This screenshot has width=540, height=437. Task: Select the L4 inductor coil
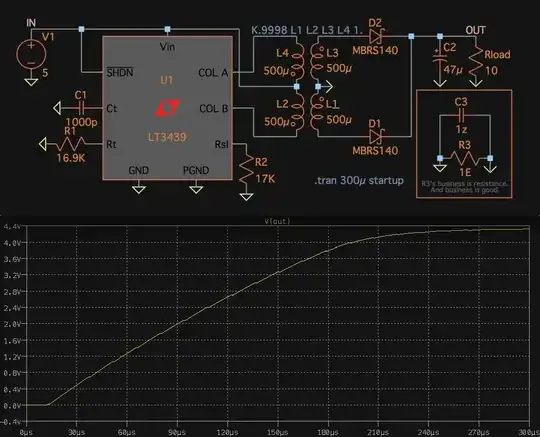298,61
